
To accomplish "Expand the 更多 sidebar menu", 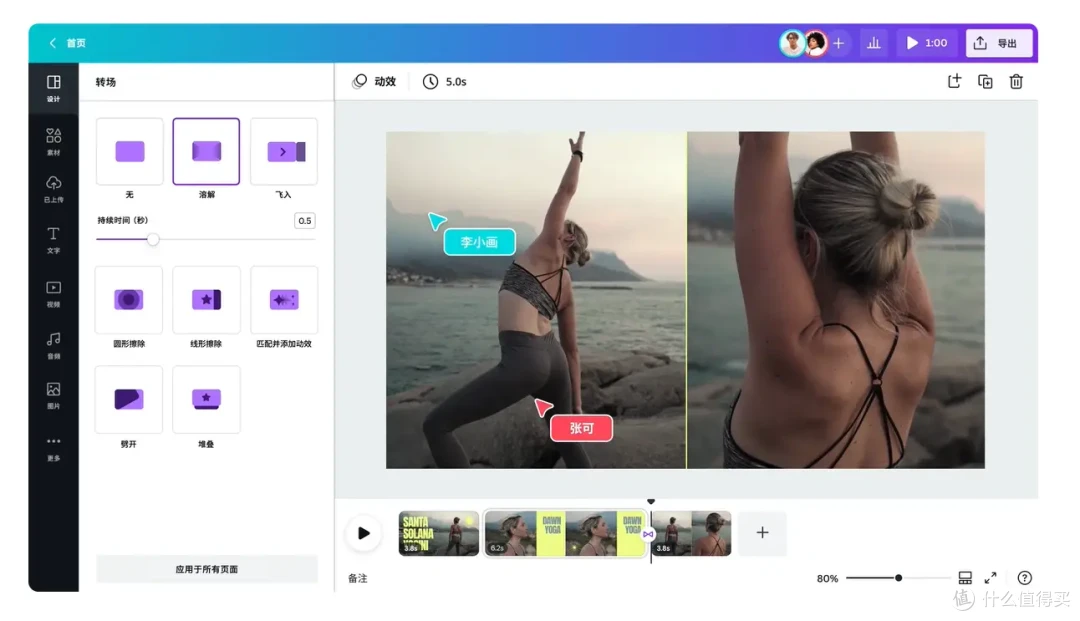I will (x=53, y=446).
